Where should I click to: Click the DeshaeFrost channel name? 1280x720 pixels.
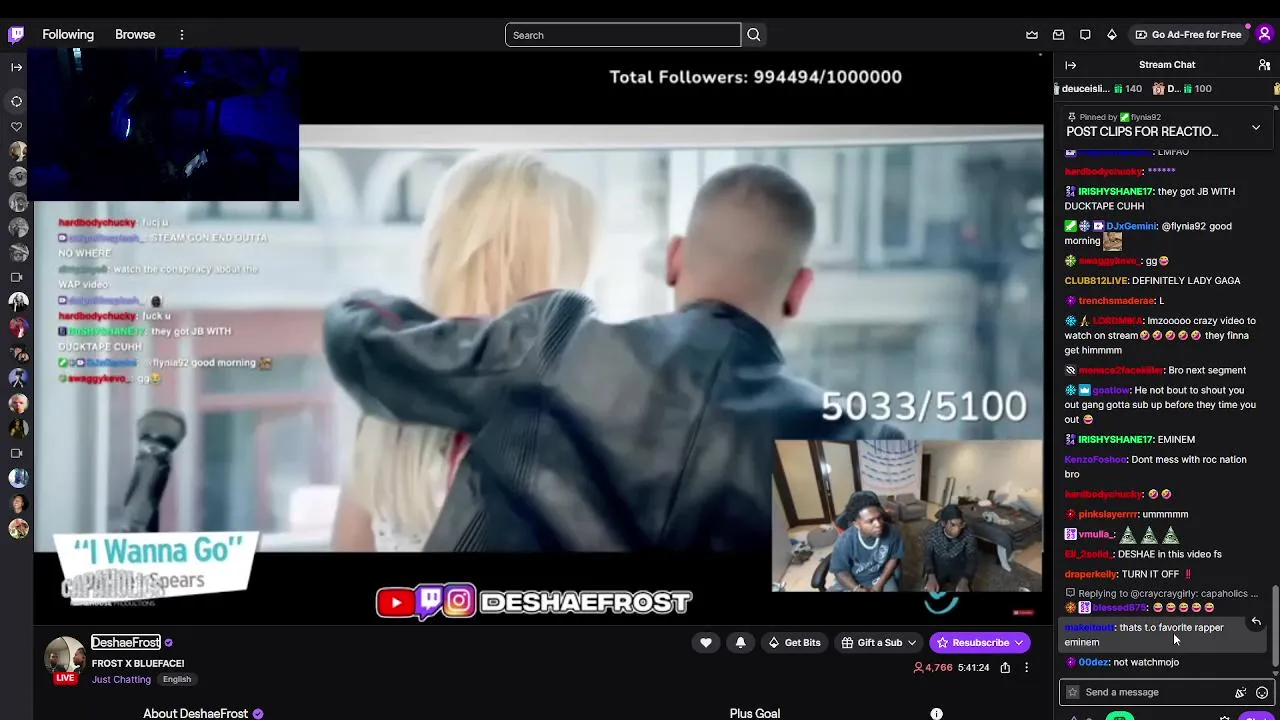pyautogui.click(x=126, y=643)
